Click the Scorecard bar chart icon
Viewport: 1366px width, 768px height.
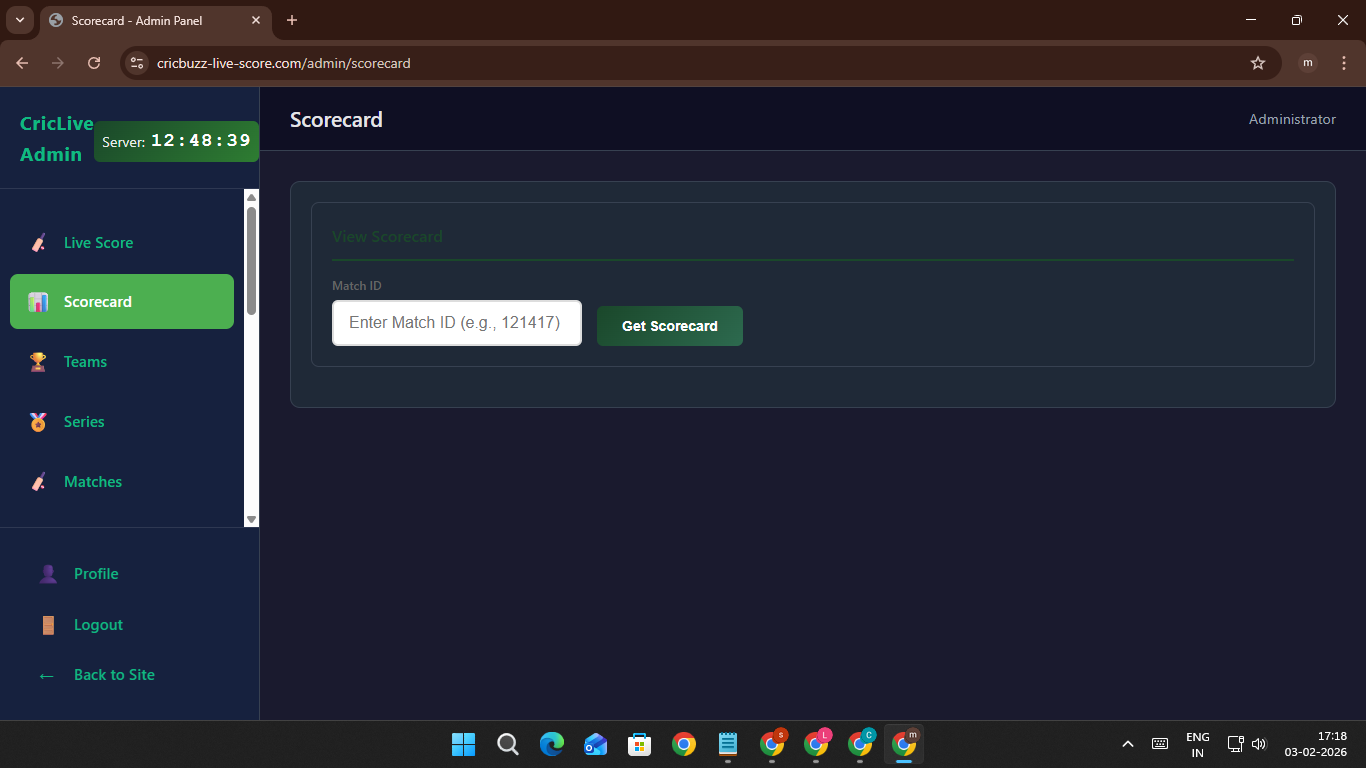pos(38,302)
